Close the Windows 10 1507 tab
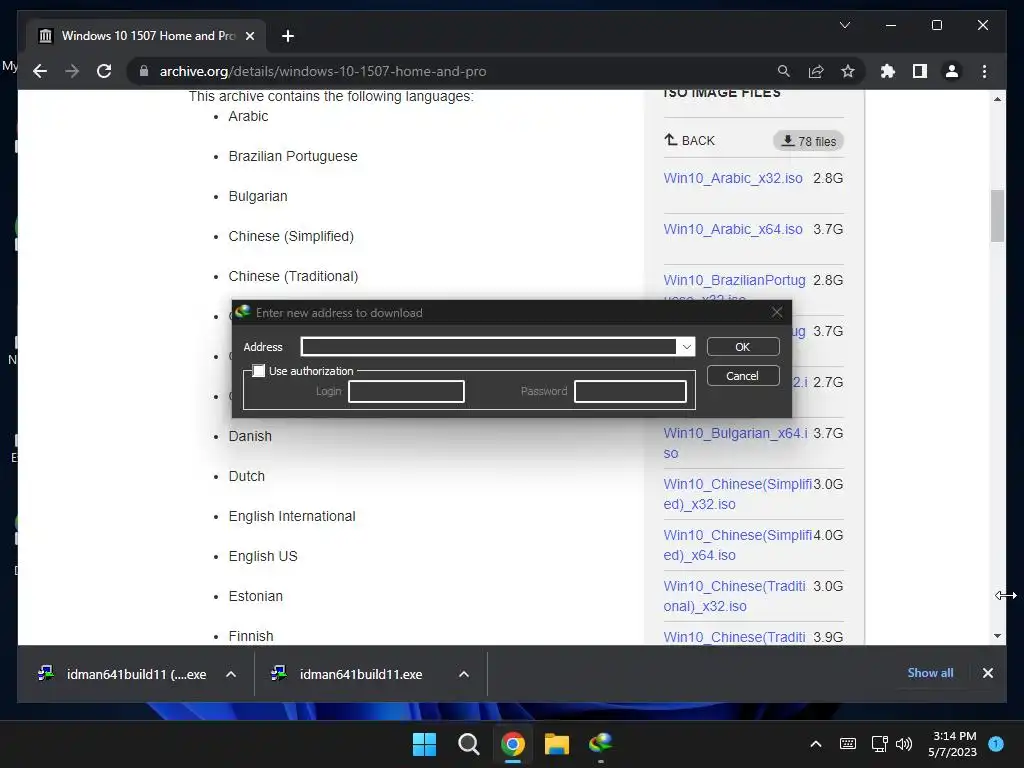Image resolution: width=1024 pixels, height=768 pixels. click(249, 36)
